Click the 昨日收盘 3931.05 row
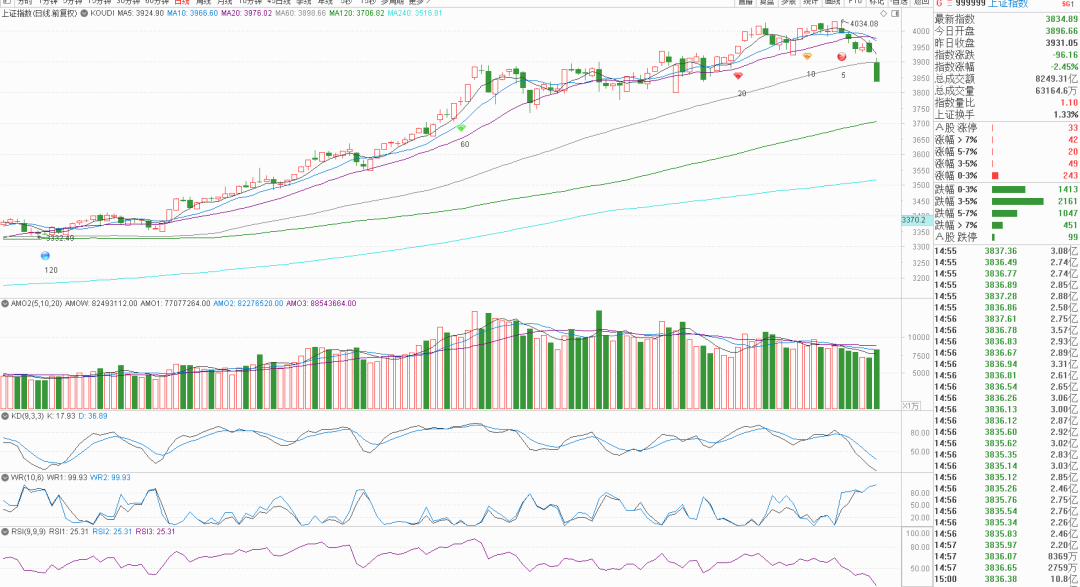 [x=1006, y=43]
